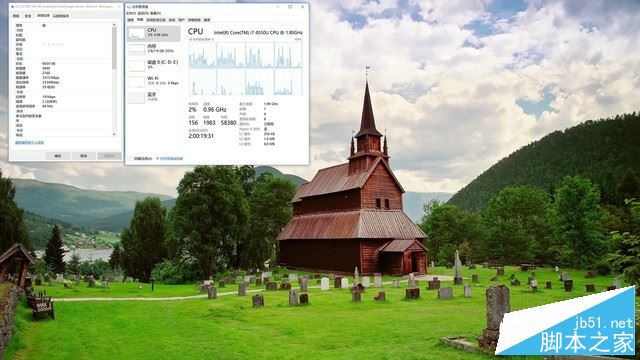Click the Intel Core i7-8550U CPU name text
The image size is (640, 360).
tap(258, 32)
